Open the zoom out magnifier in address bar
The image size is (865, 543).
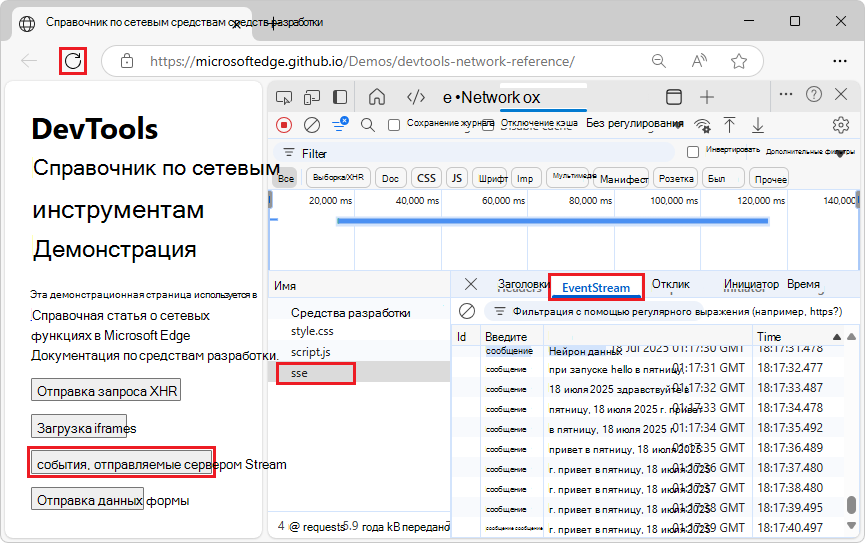tap(659, 61)
